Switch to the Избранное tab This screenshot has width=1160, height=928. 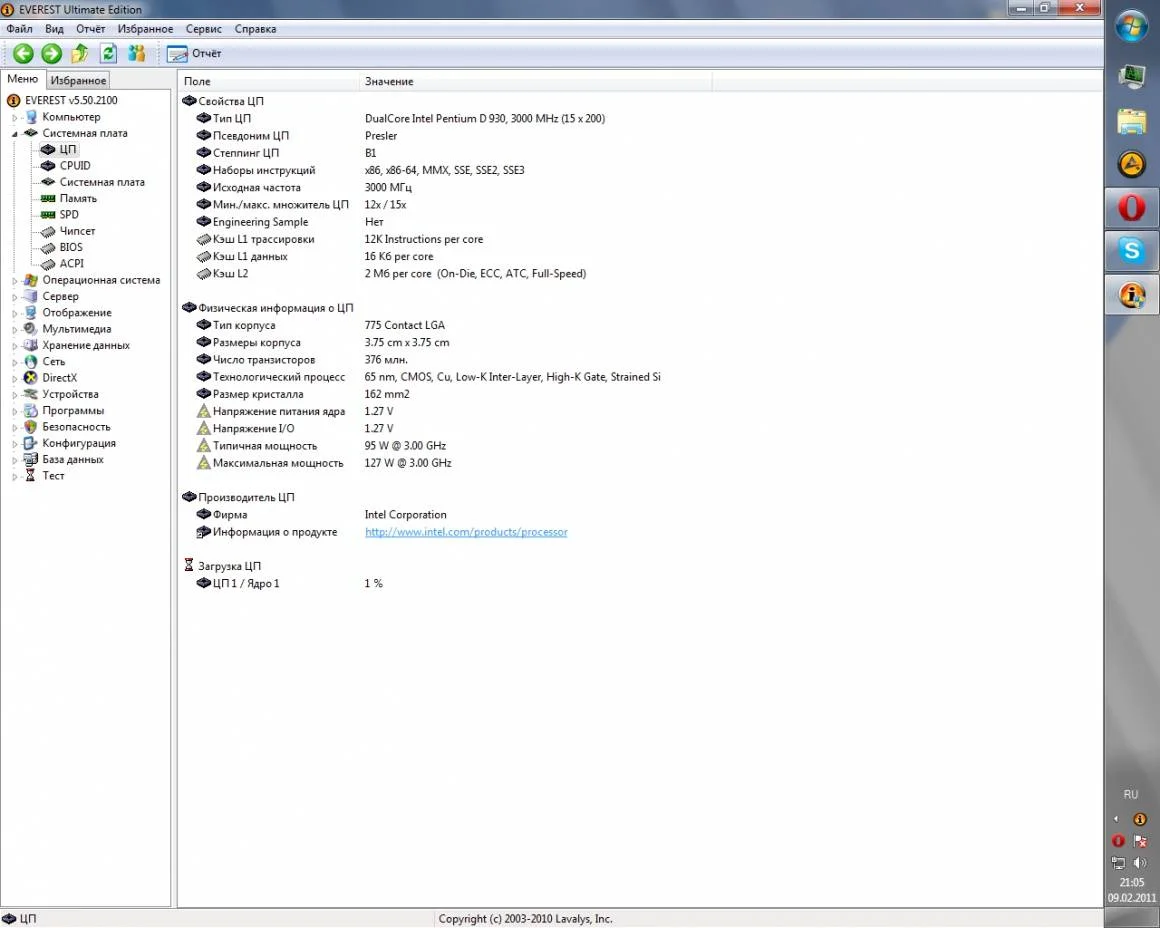coord(78,80)
